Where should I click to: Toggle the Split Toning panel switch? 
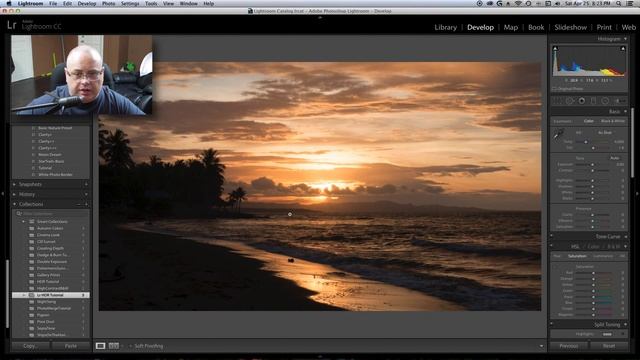click(x=551, y=324)
